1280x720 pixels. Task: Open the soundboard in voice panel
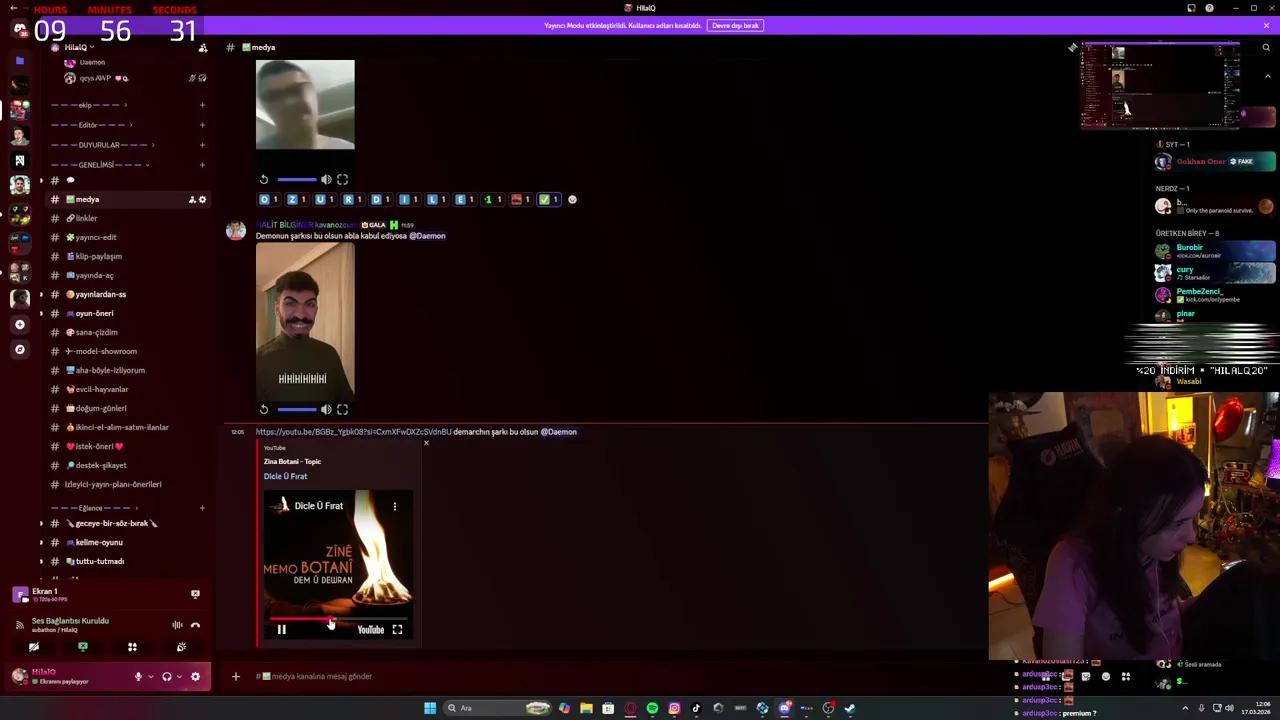(181, 647)
